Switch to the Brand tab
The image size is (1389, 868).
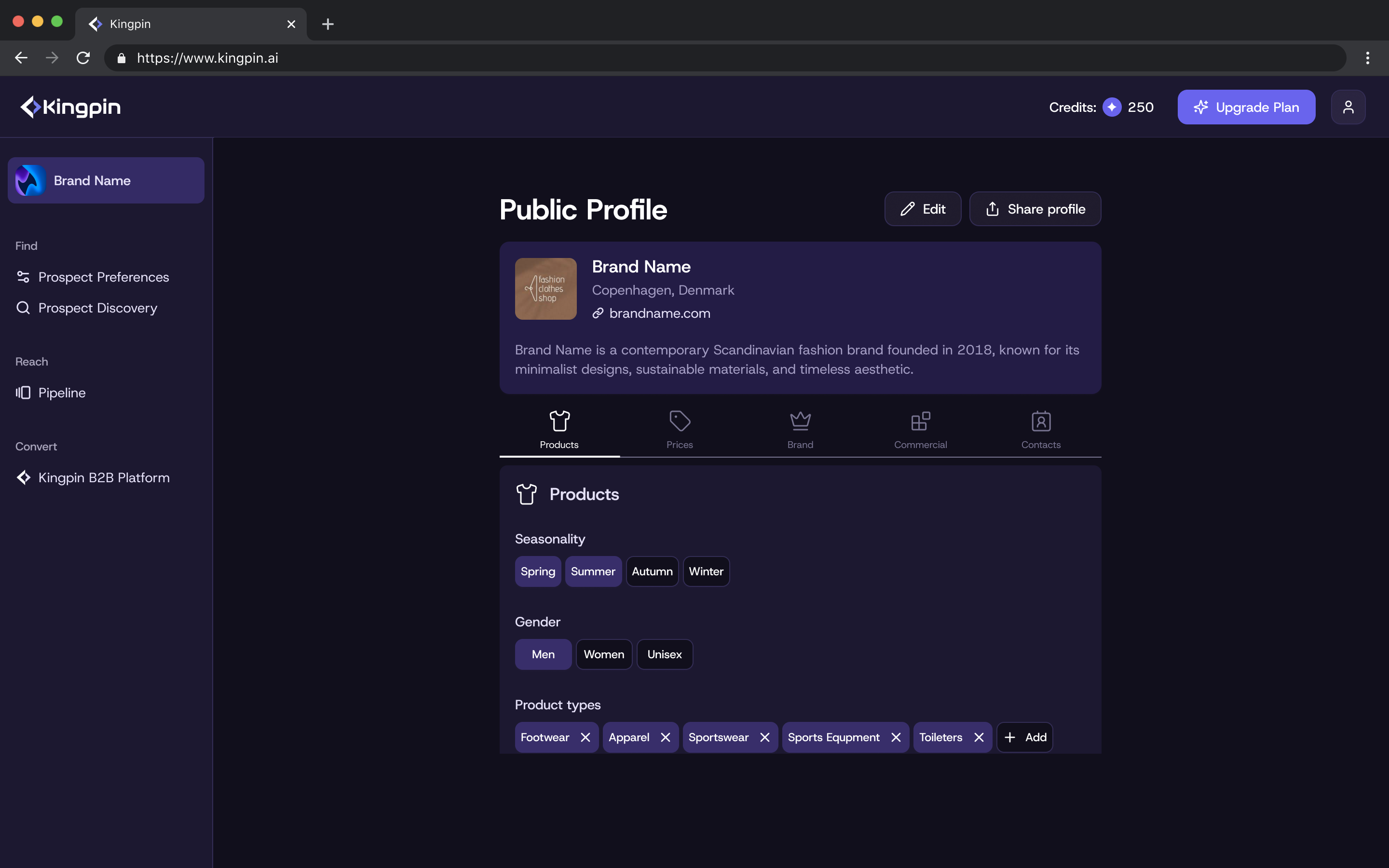point(800,431)
